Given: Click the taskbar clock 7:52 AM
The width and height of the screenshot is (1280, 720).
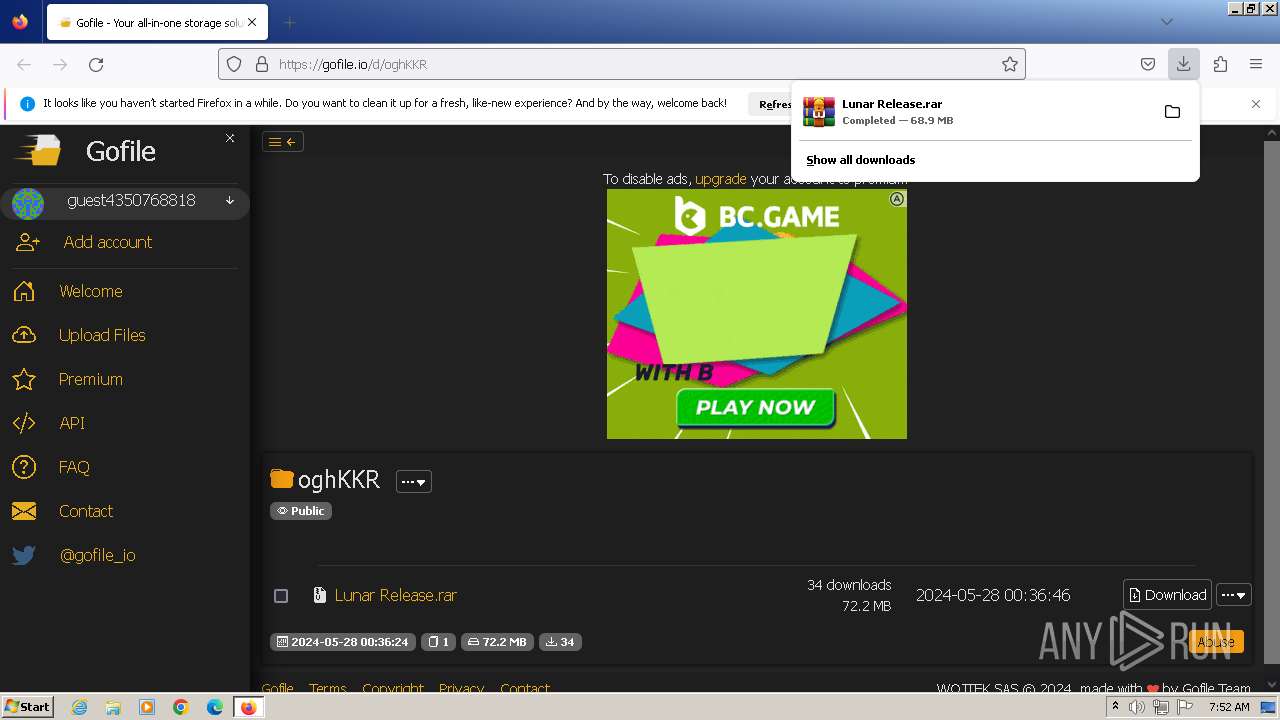Looking at the screenshot, I should pyautogui.click(x=1229, y=707).
